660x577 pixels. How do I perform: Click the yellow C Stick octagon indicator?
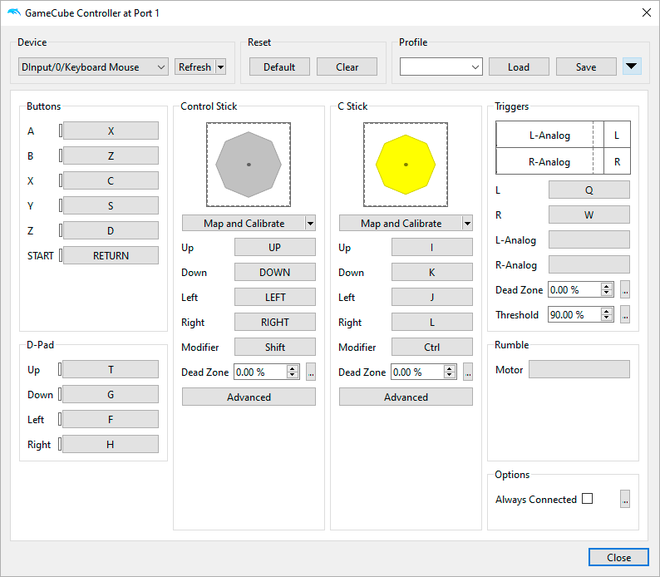tap(405, 165)
